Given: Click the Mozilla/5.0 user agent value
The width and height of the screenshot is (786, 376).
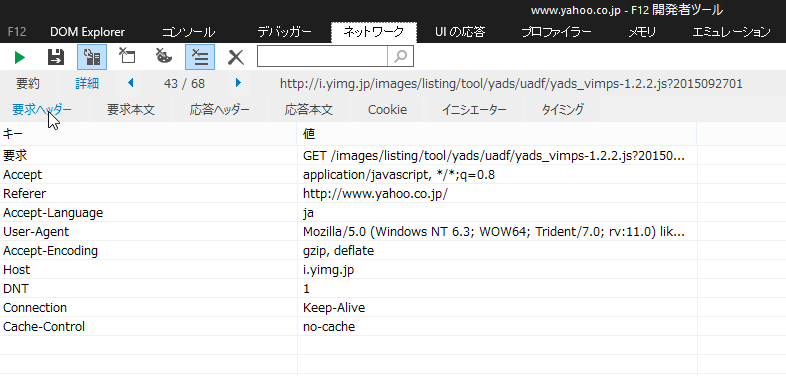Looking at the screenshot, I should 497,232.
